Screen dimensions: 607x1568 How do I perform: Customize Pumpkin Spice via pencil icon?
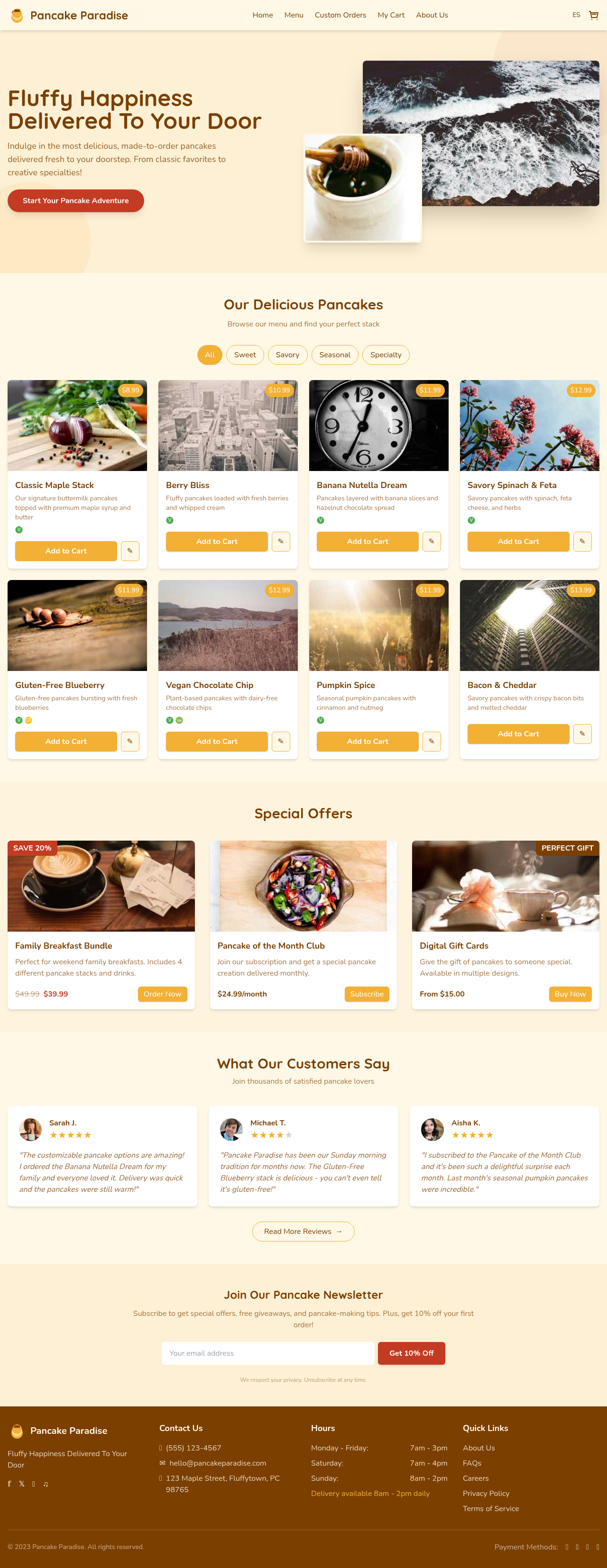pyautogui.click(x=432, y=742)
